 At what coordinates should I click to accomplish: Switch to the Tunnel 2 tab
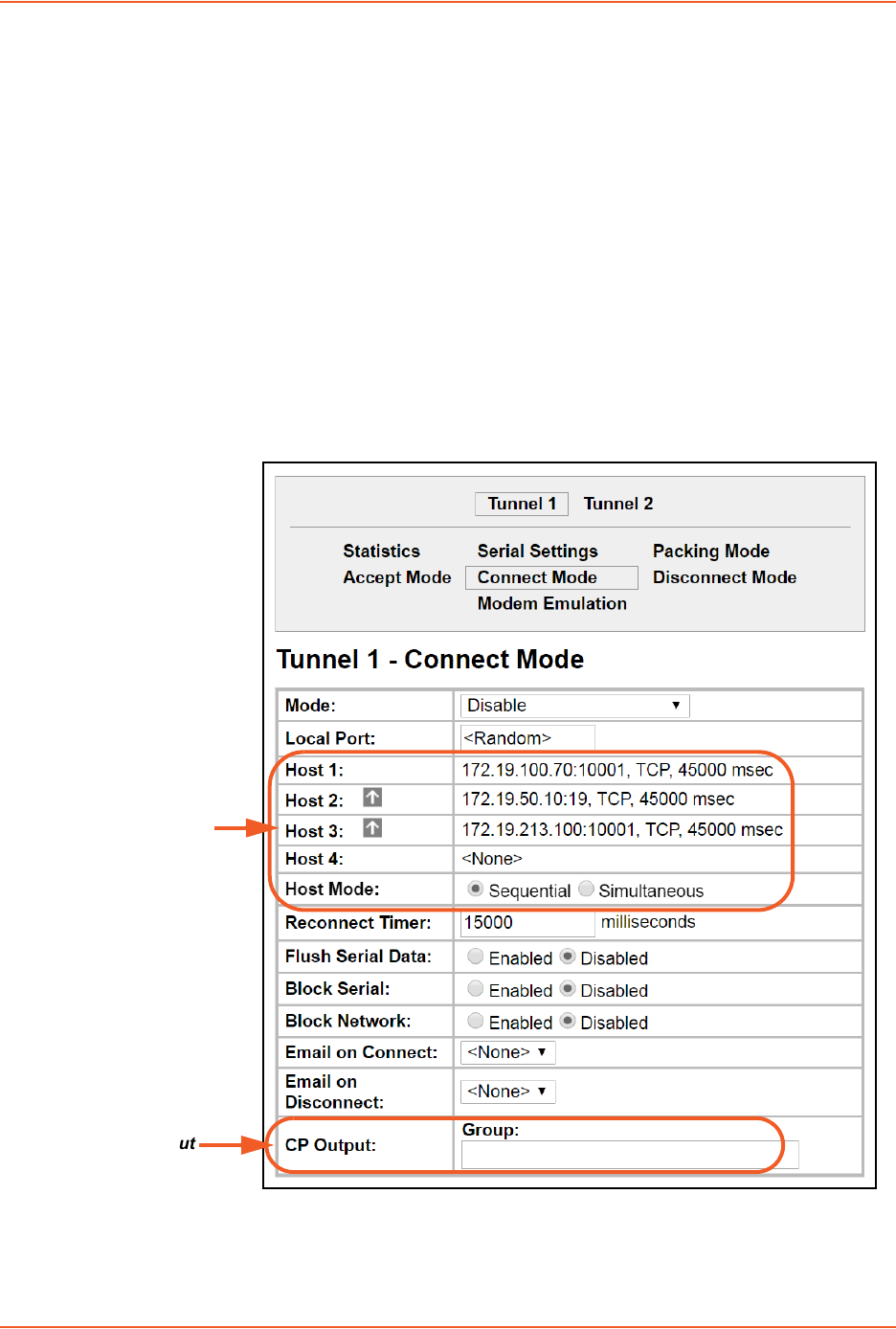[x=618, y=504]
